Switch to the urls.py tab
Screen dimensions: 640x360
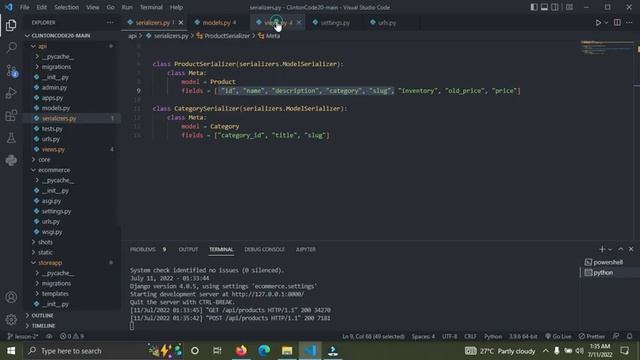387,23
